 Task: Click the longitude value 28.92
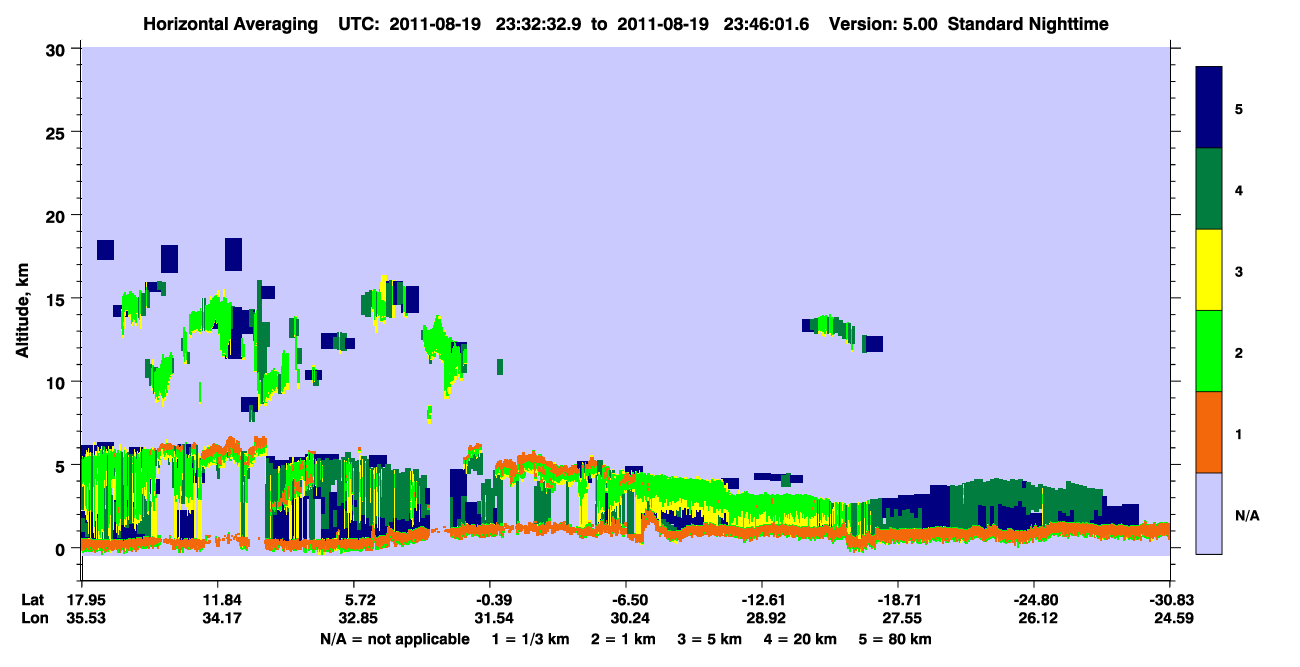click(765, 619)
